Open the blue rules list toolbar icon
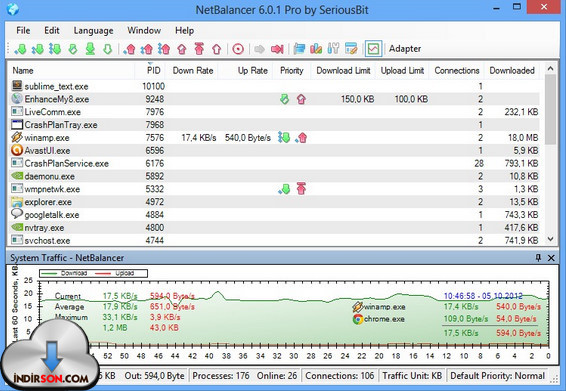 [x=299, y=49]
